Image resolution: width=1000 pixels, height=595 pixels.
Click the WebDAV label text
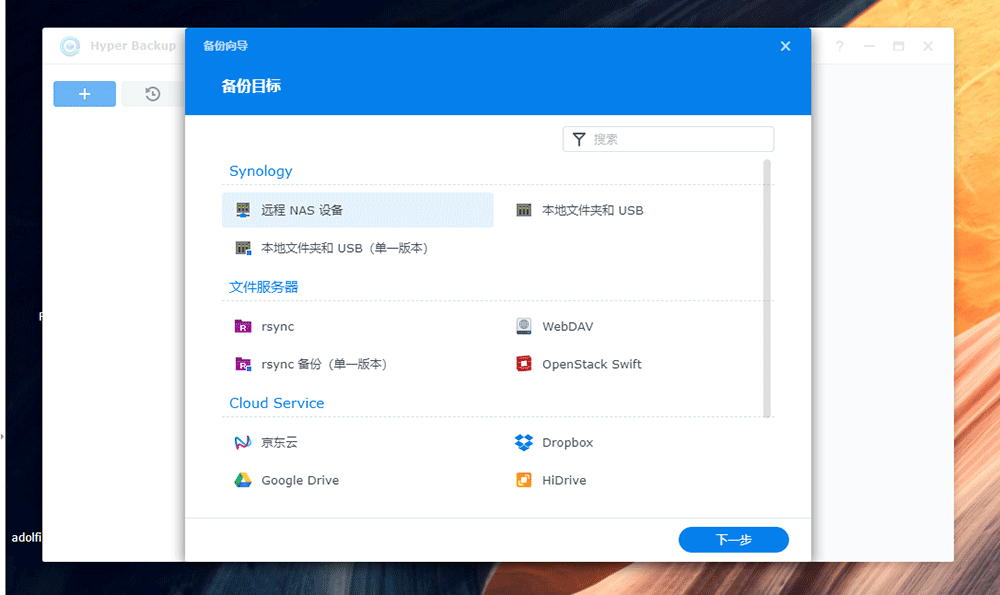568,327
